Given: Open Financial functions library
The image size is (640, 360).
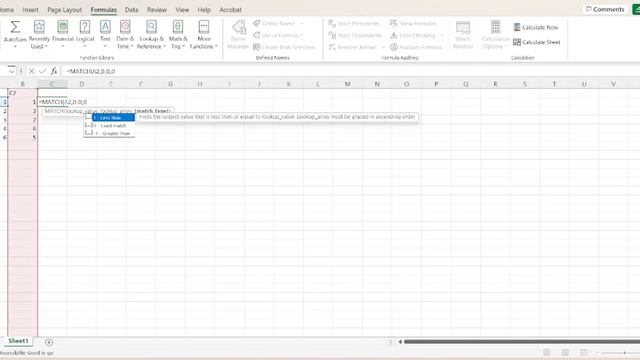Looking at the screenshot, I should point(63,35).
